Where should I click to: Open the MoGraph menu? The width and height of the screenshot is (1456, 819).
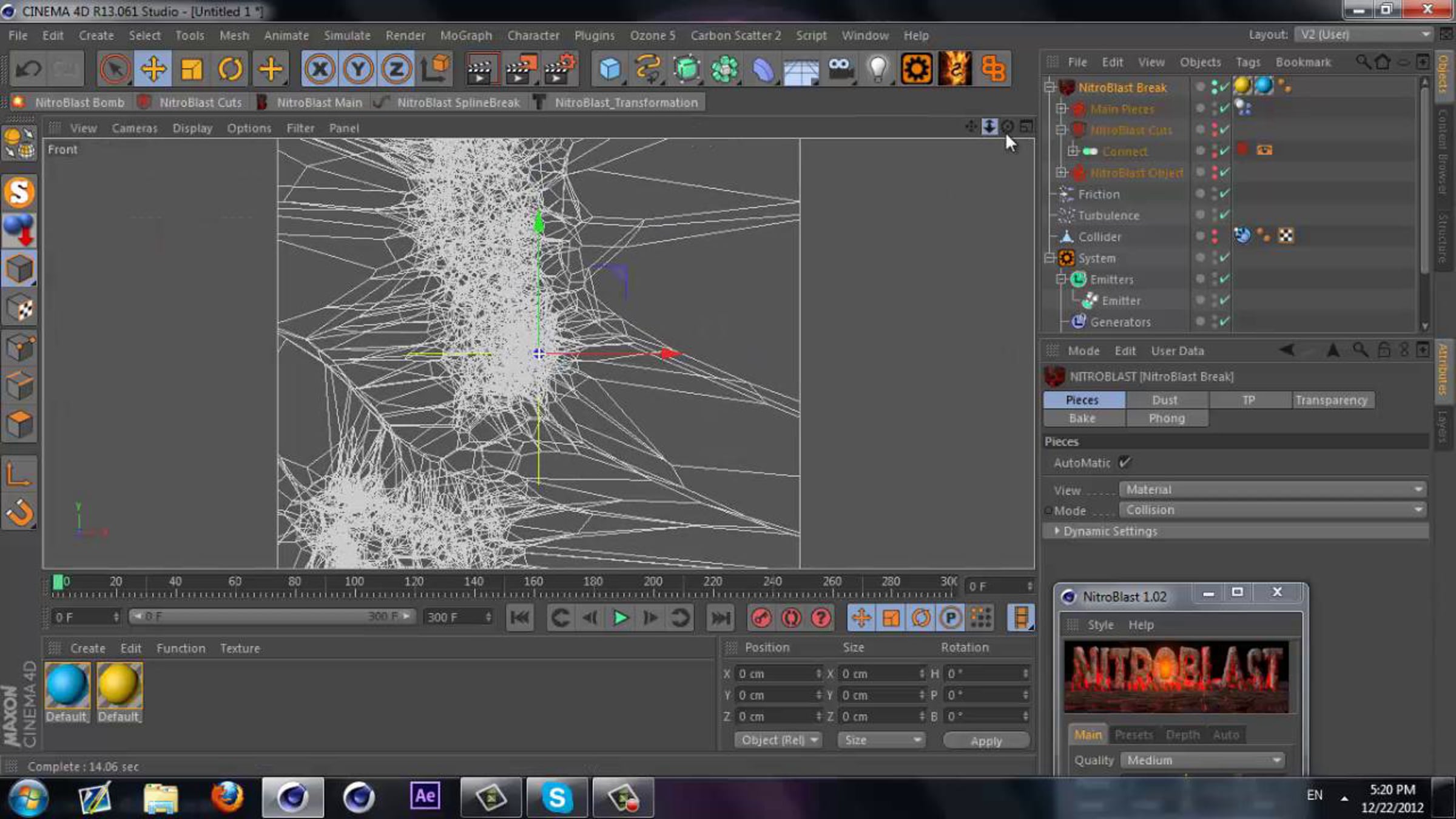466,35
